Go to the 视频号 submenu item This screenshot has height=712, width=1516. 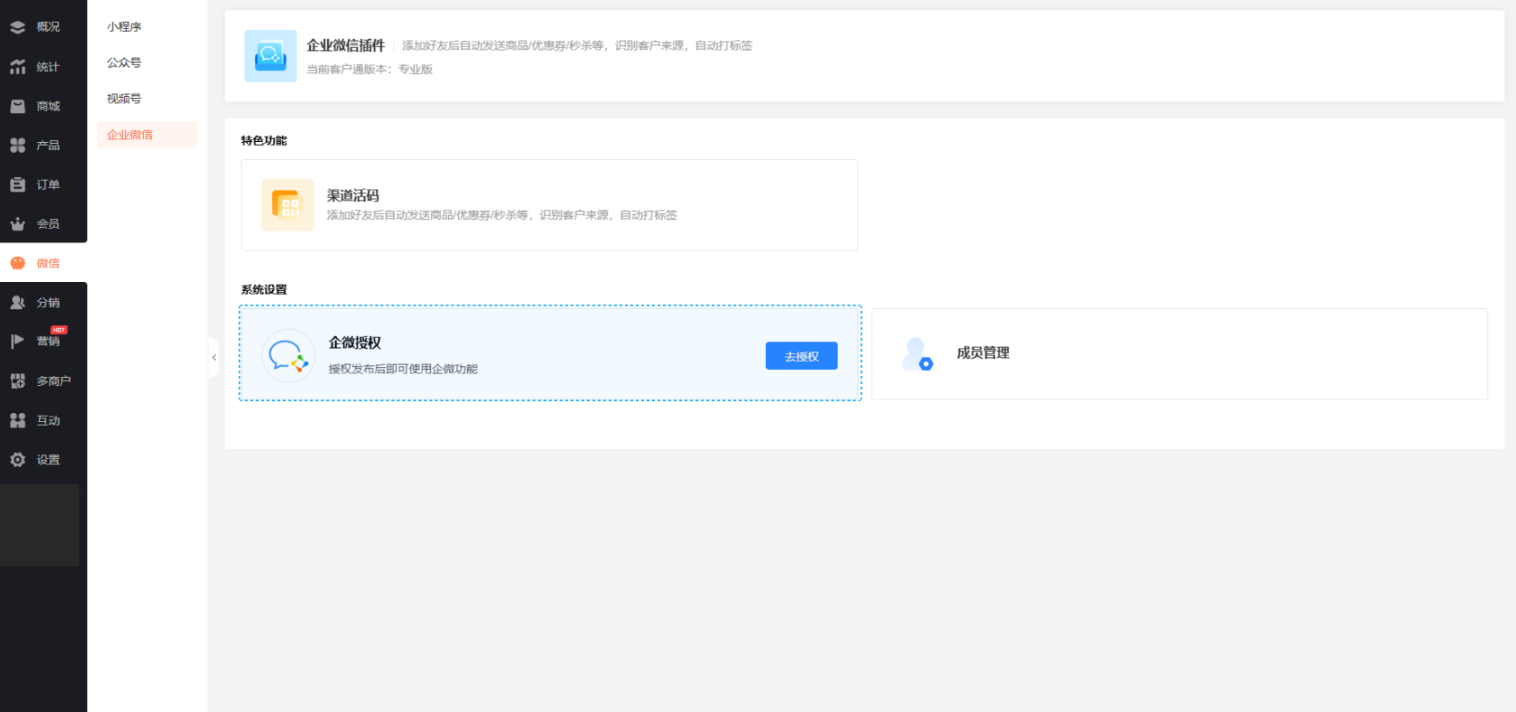pyautogui.click(x=124, y=99)
